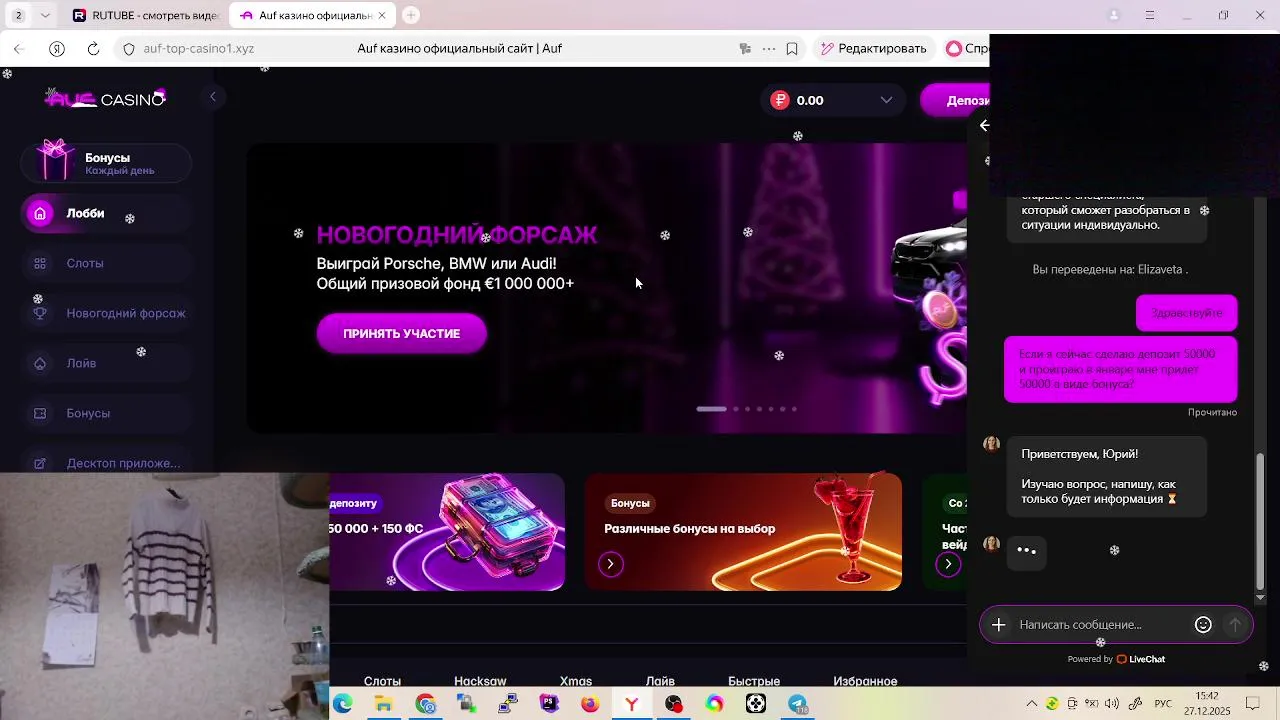Select Лобби in the sidebar
1280x720 pixels.
(106, 213)
